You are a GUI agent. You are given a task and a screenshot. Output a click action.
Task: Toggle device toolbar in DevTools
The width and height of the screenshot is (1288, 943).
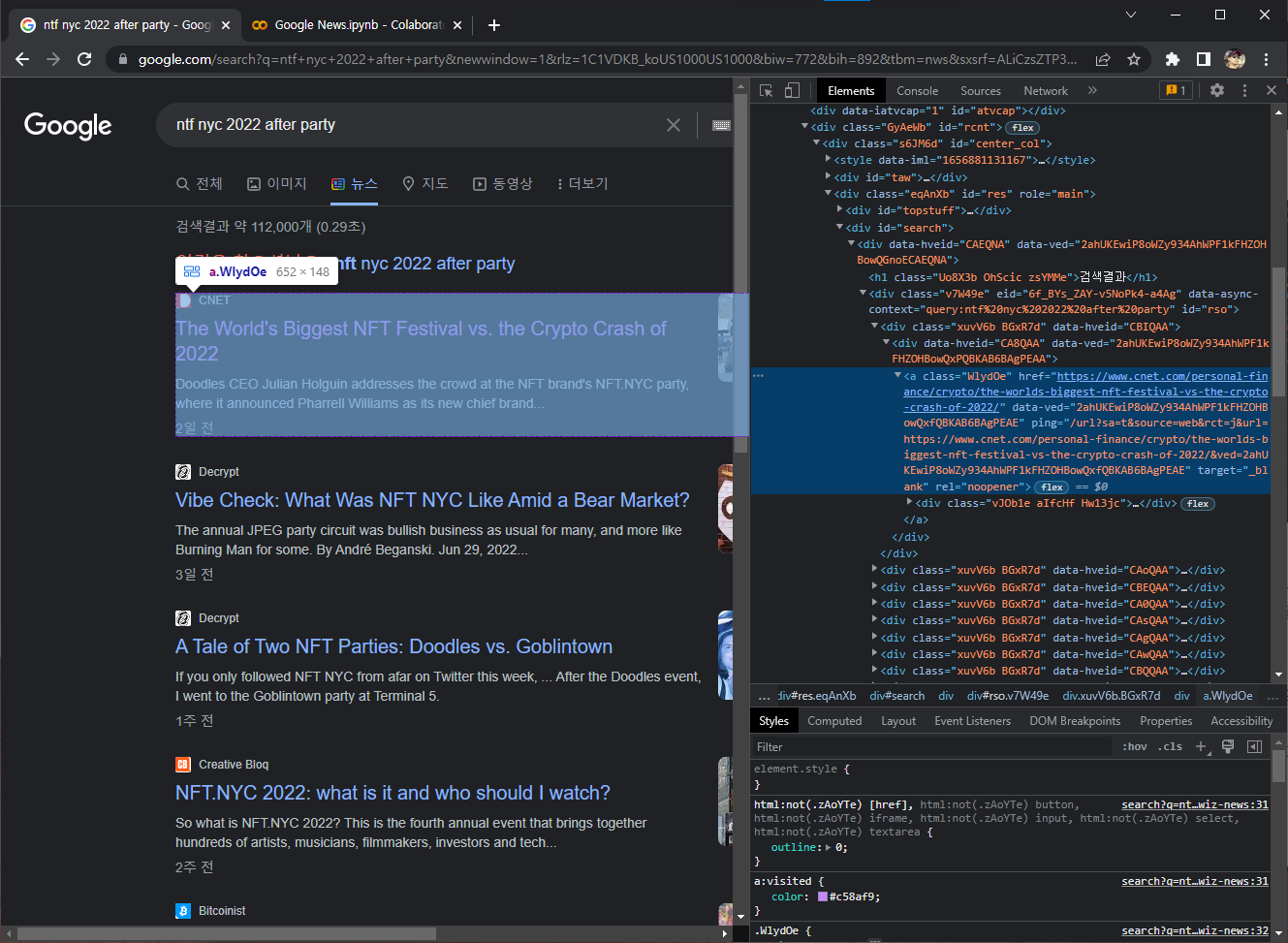pos(792,90)
